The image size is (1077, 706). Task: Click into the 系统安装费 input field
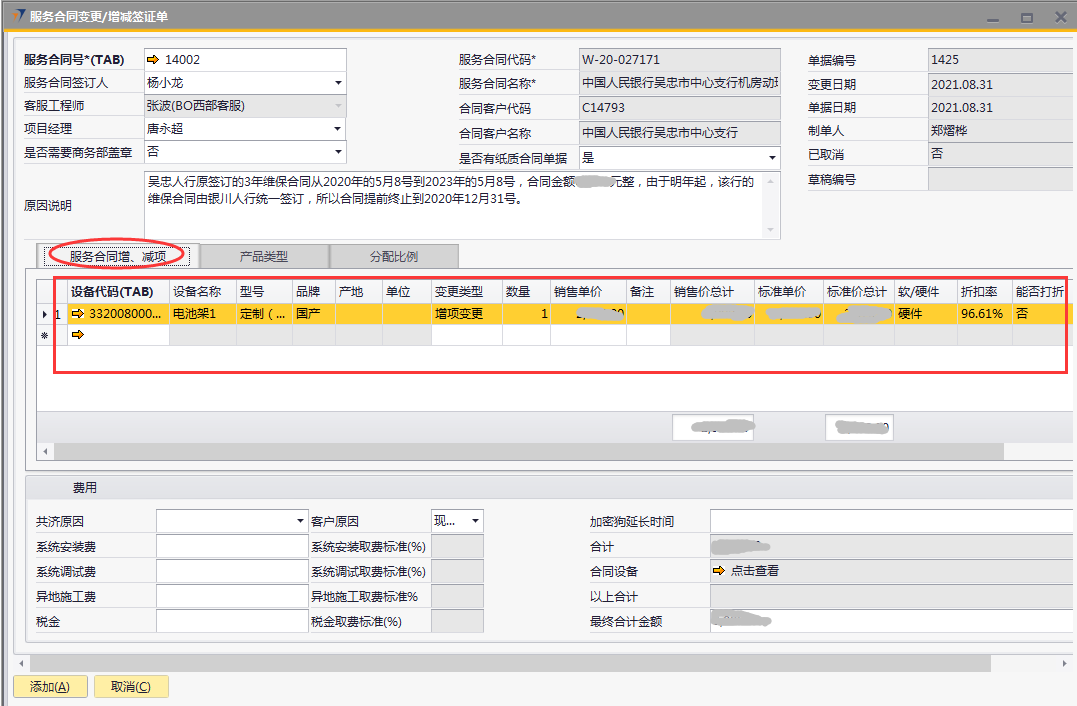(231, 546)
